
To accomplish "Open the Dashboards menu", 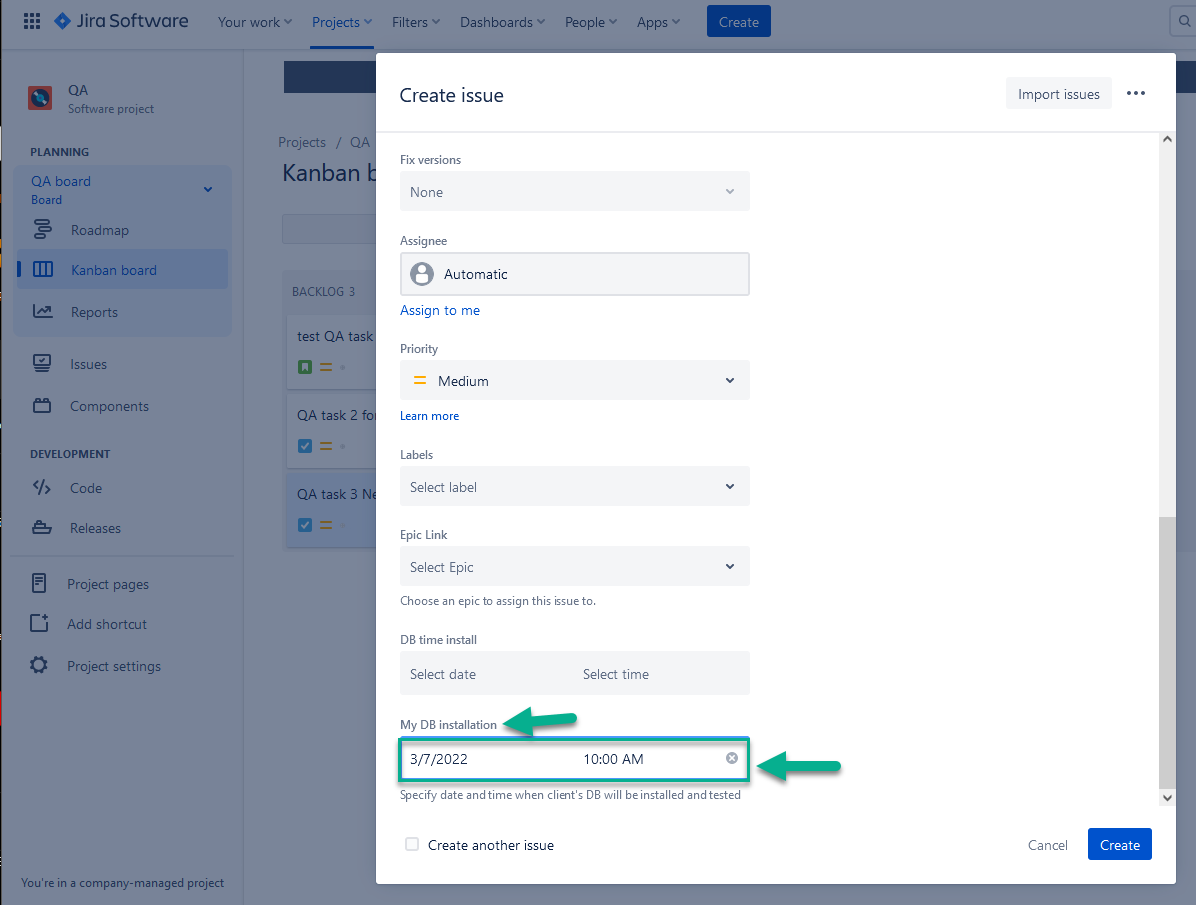I will click(x=503, y=22).
